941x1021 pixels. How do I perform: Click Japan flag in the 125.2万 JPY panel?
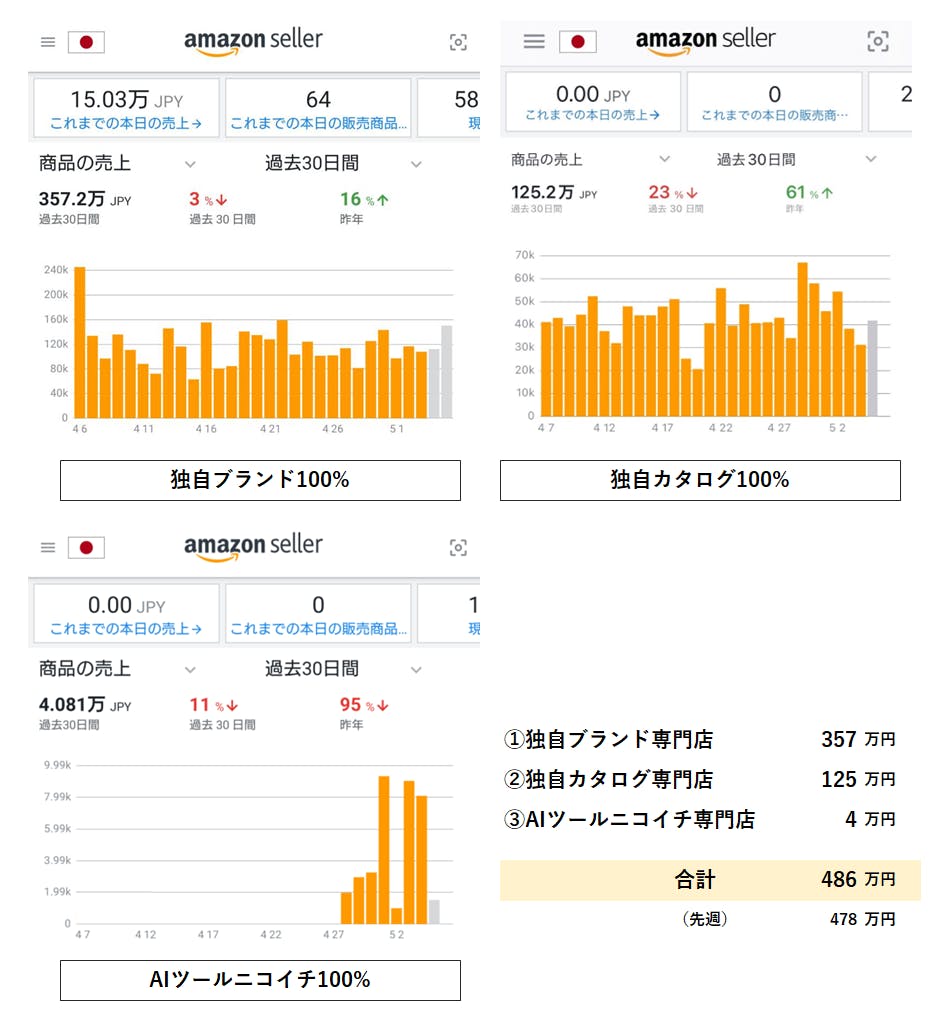[x=577, y=41]
